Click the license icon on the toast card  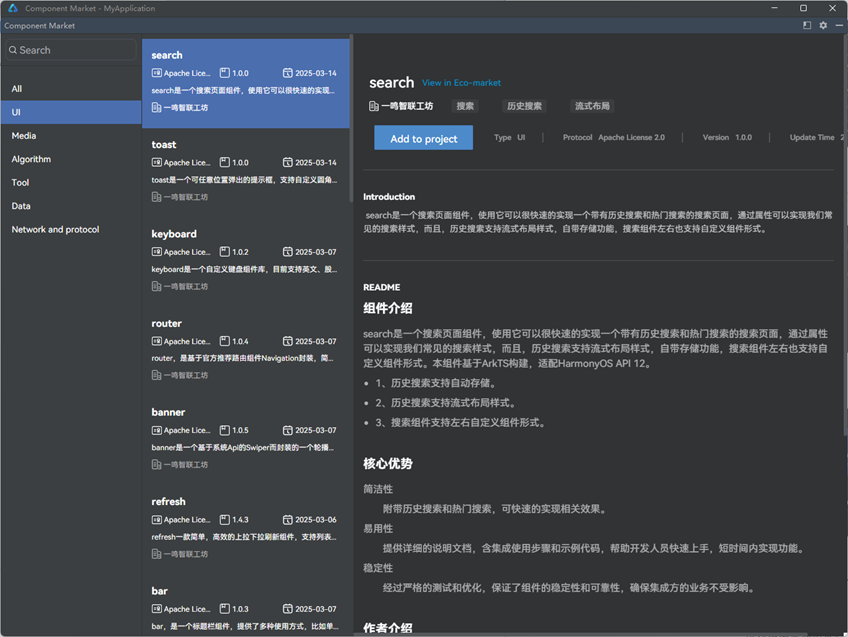point(157,162)
